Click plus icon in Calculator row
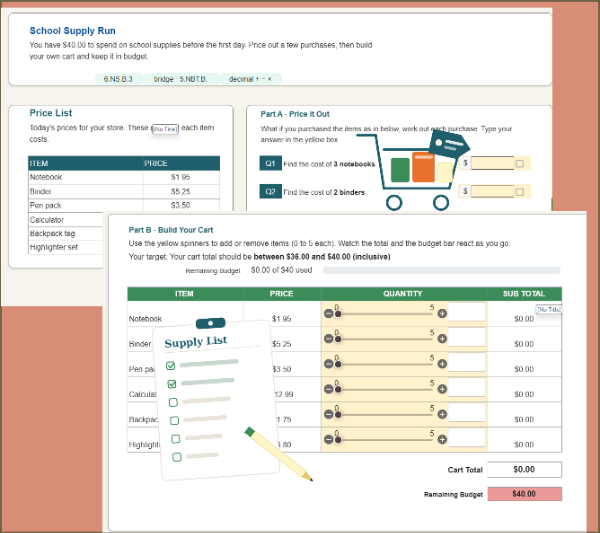600x533 pixels. (442, 389)
